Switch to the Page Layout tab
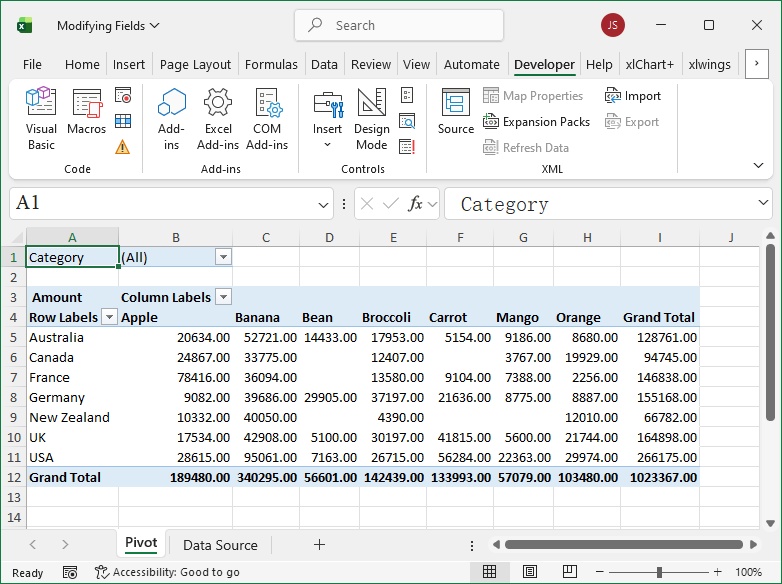Viewport: 782px width, 584px height. tap(195, 64)
